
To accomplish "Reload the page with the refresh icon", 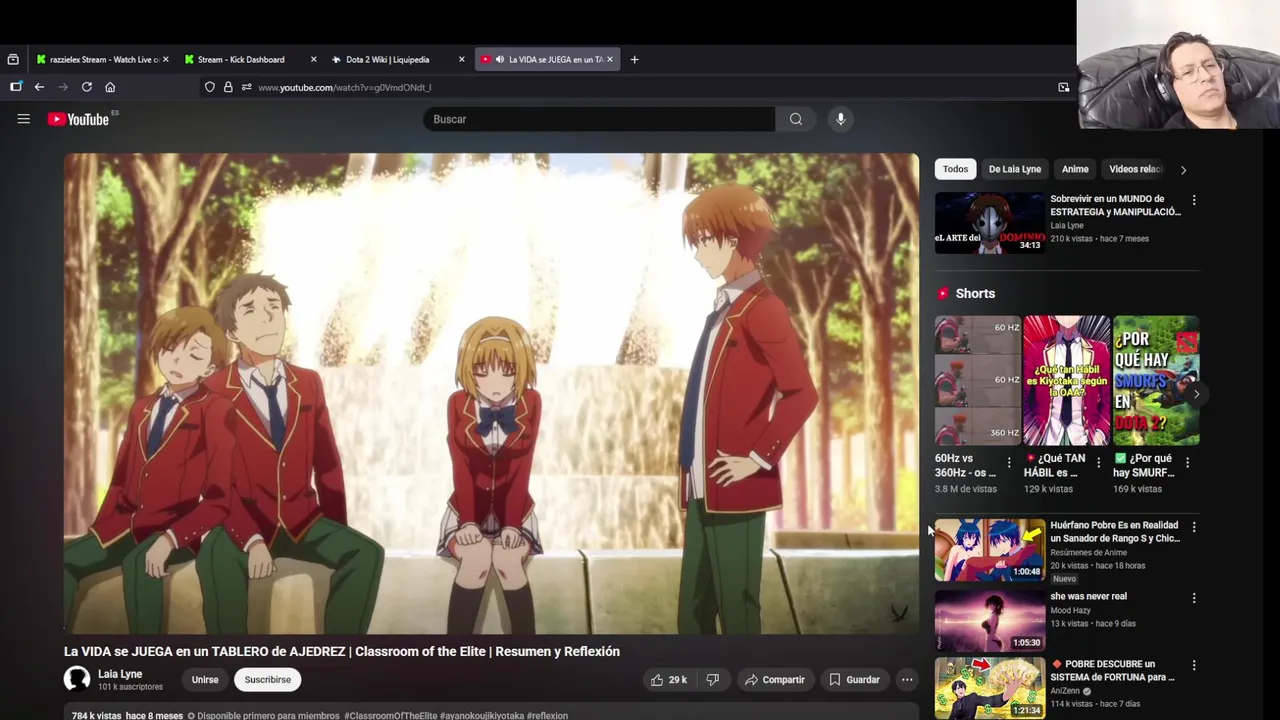I will coord(87,87).
